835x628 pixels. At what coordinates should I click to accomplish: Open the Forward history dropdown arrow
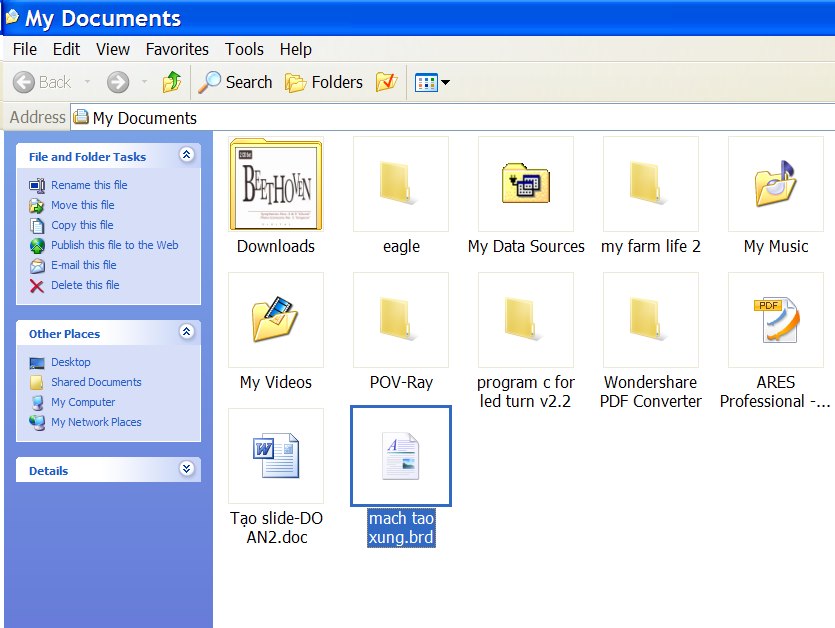click(144, 82)
